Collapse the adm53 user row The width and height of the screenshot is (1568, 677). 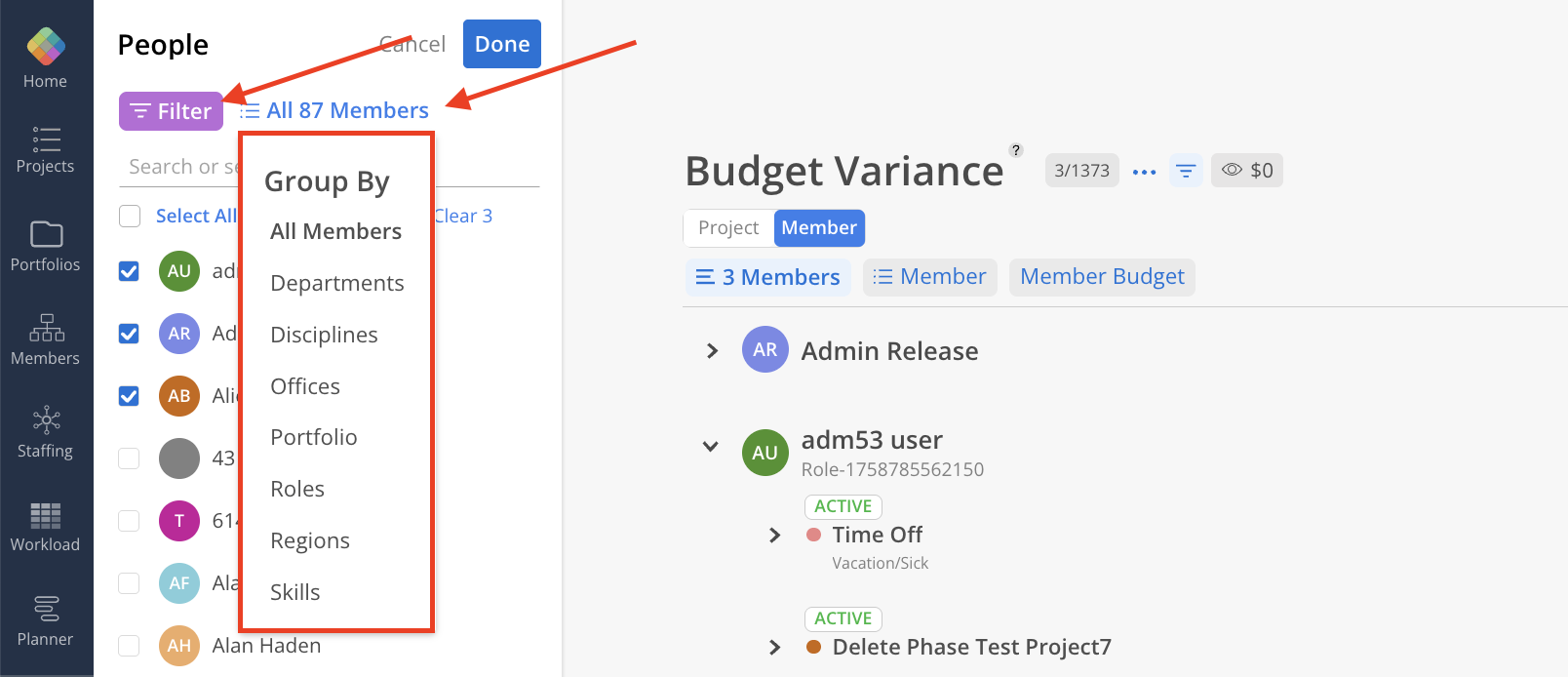coord(711,447)
